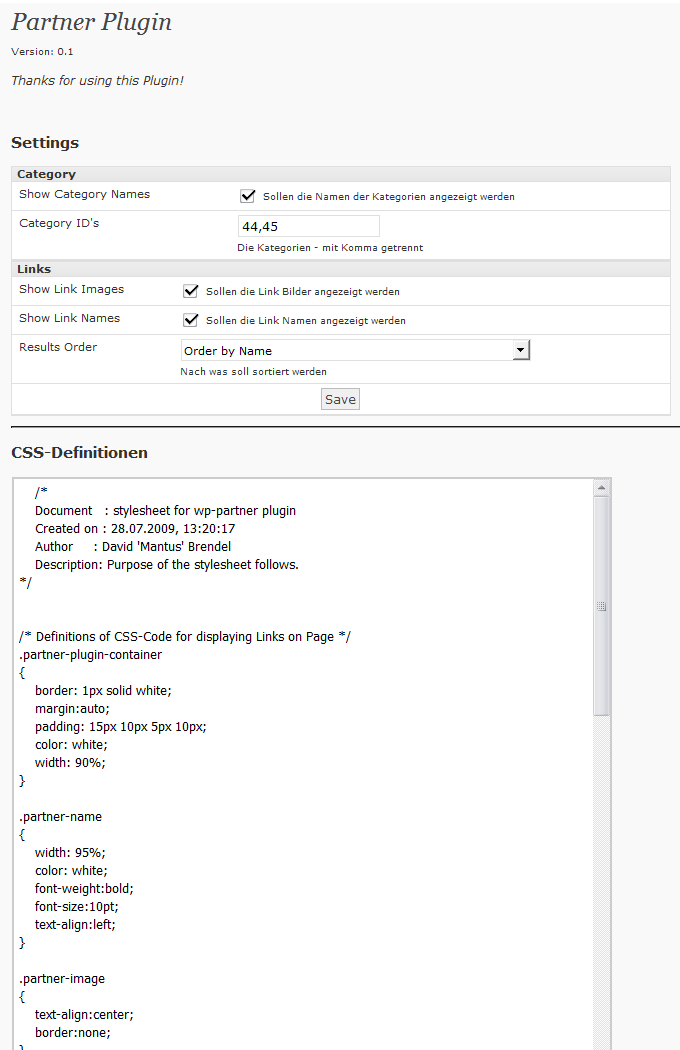
Task: Toggle the Show Category Names checkbox
Action: click(247, 197)
